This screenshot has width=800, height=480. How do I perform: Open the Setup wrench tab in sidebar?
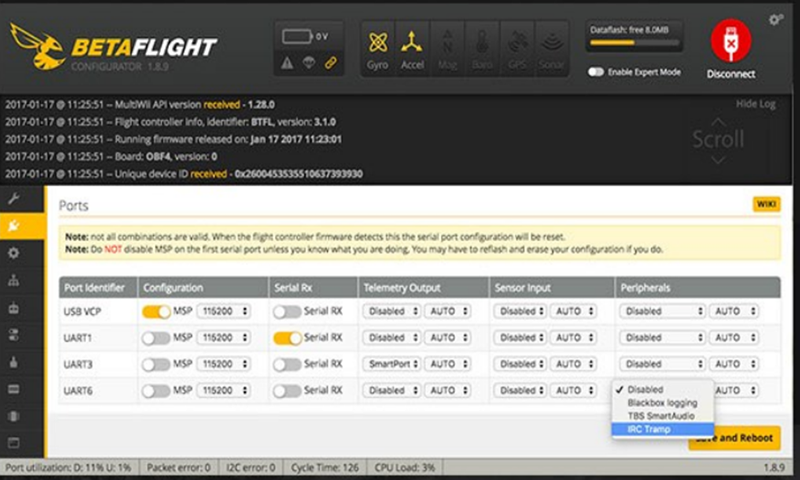14,199
